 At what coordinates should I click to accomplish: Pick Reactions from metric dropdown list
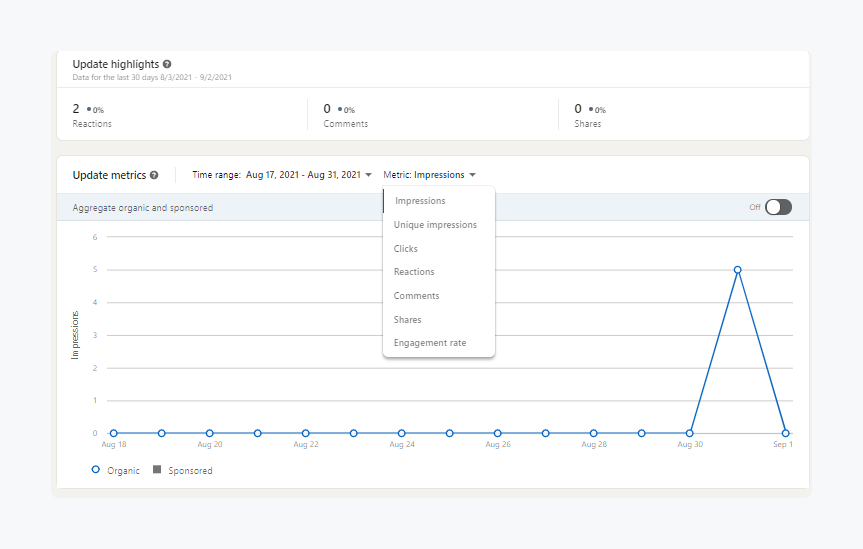(414, 272)
